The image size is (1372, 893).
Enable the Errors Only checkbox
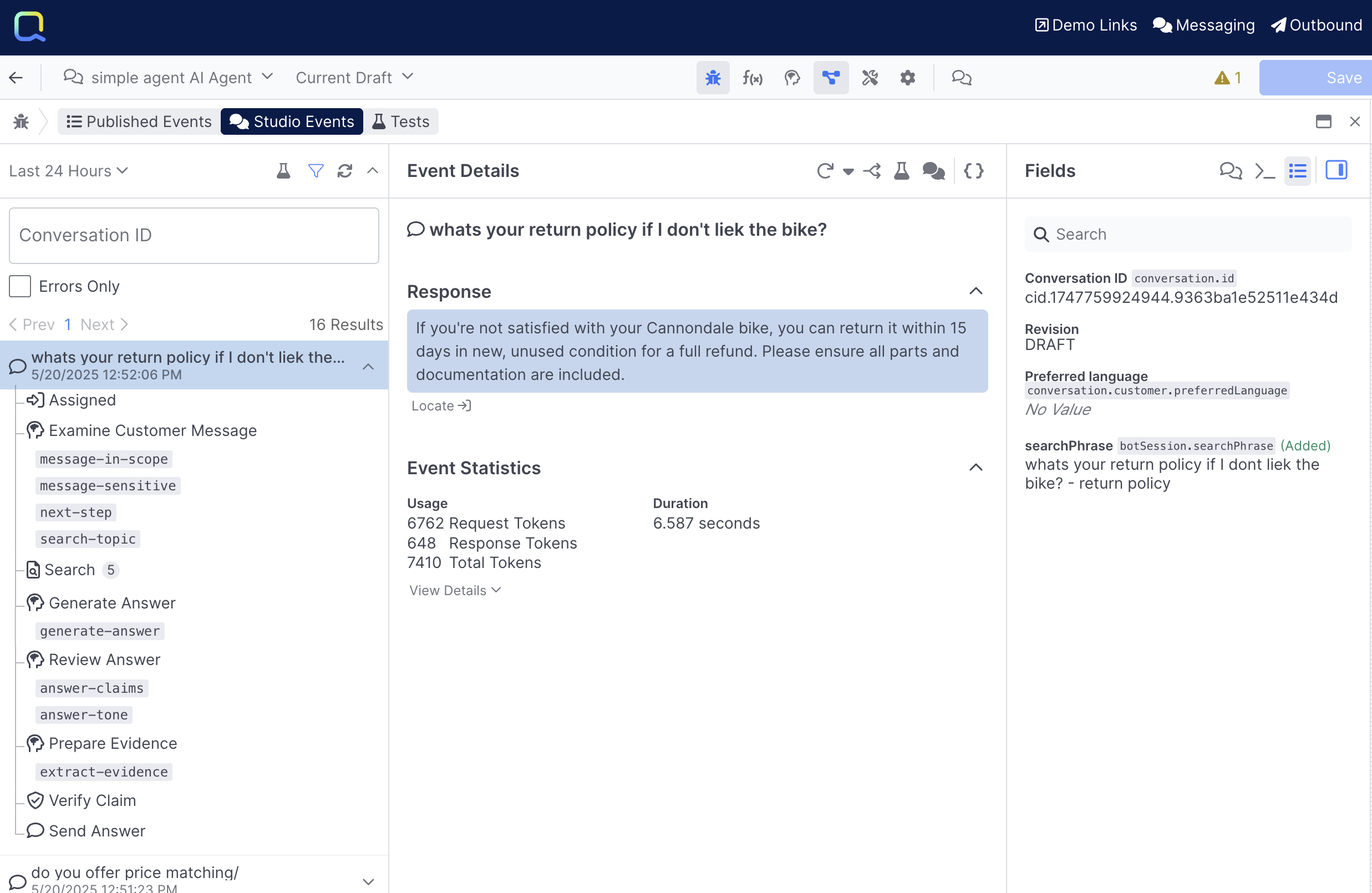pos(20,286)
